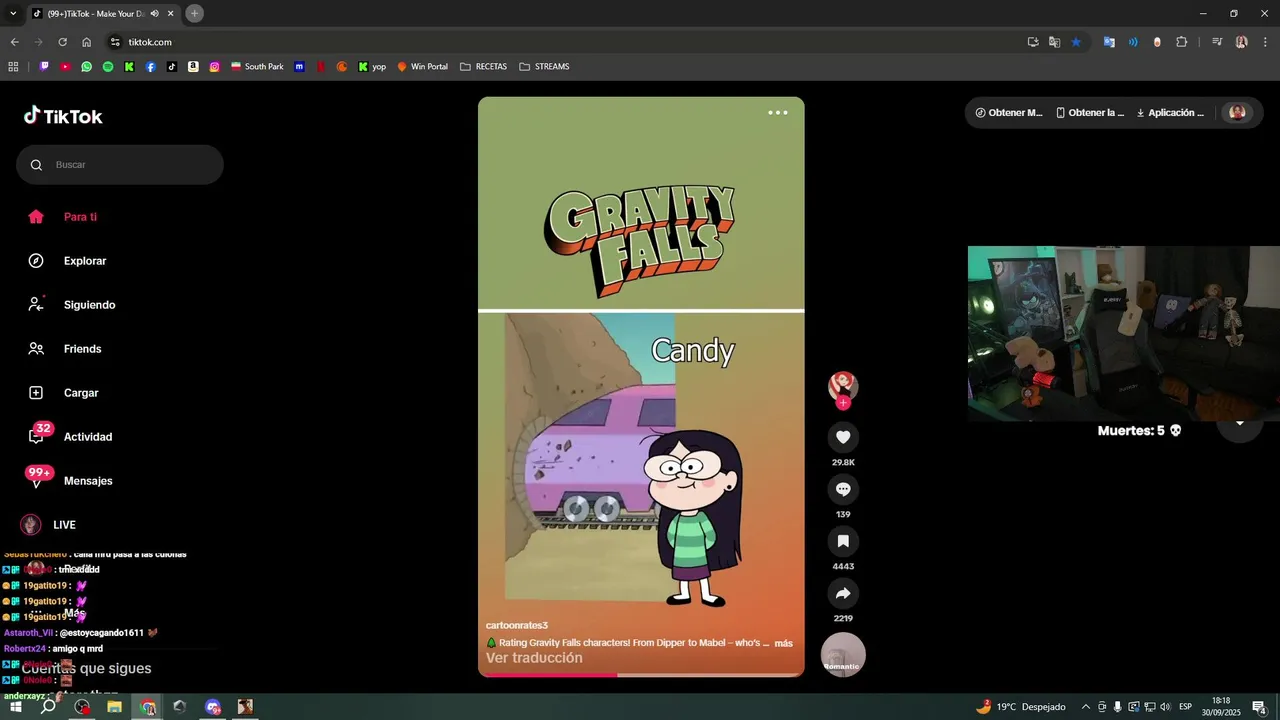Open cartoonrates3 creator profile
The width and height of the screenshot is (1280, 720).
point(517,625)
